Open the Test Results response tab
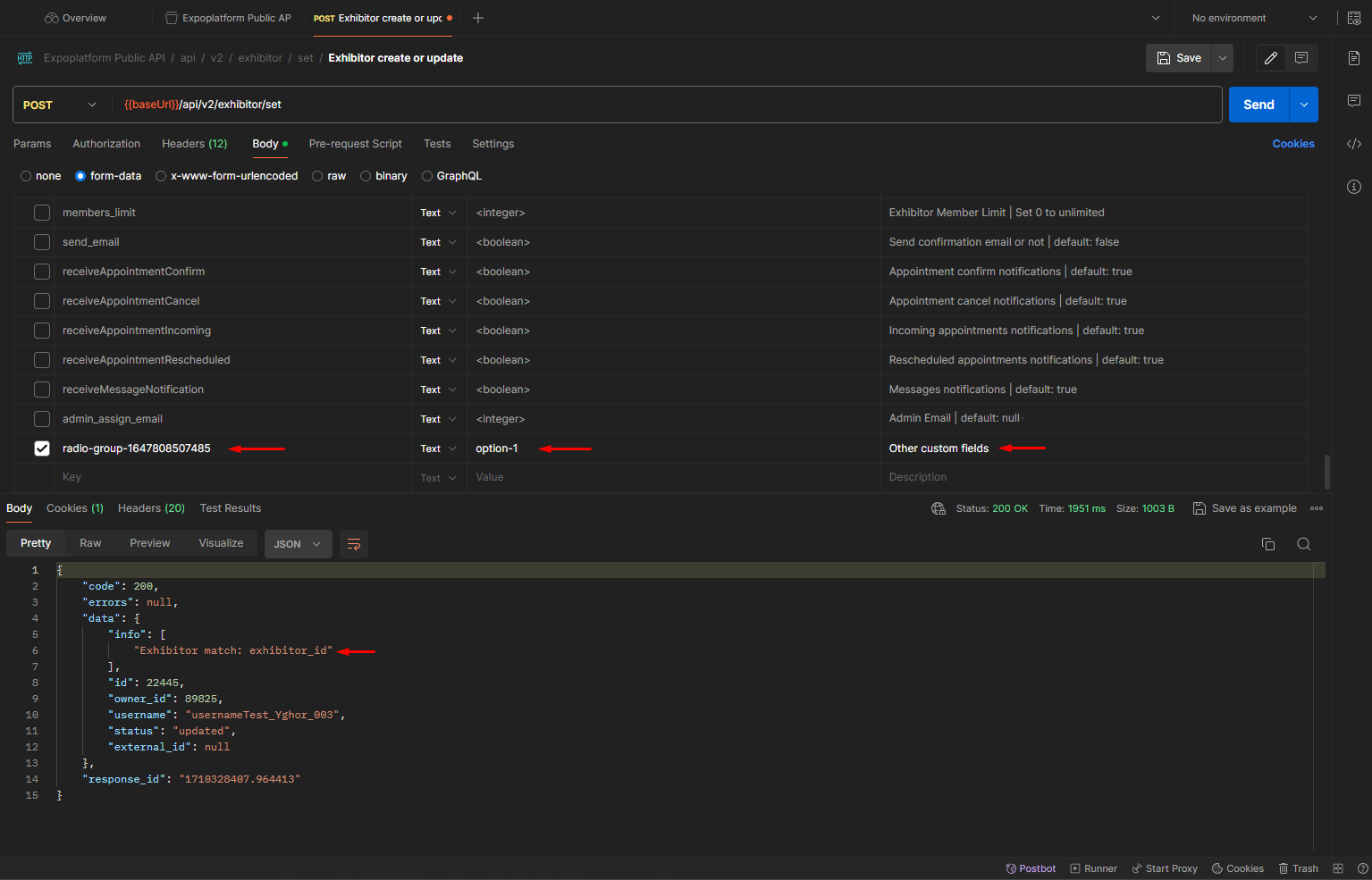 [231, 508]
